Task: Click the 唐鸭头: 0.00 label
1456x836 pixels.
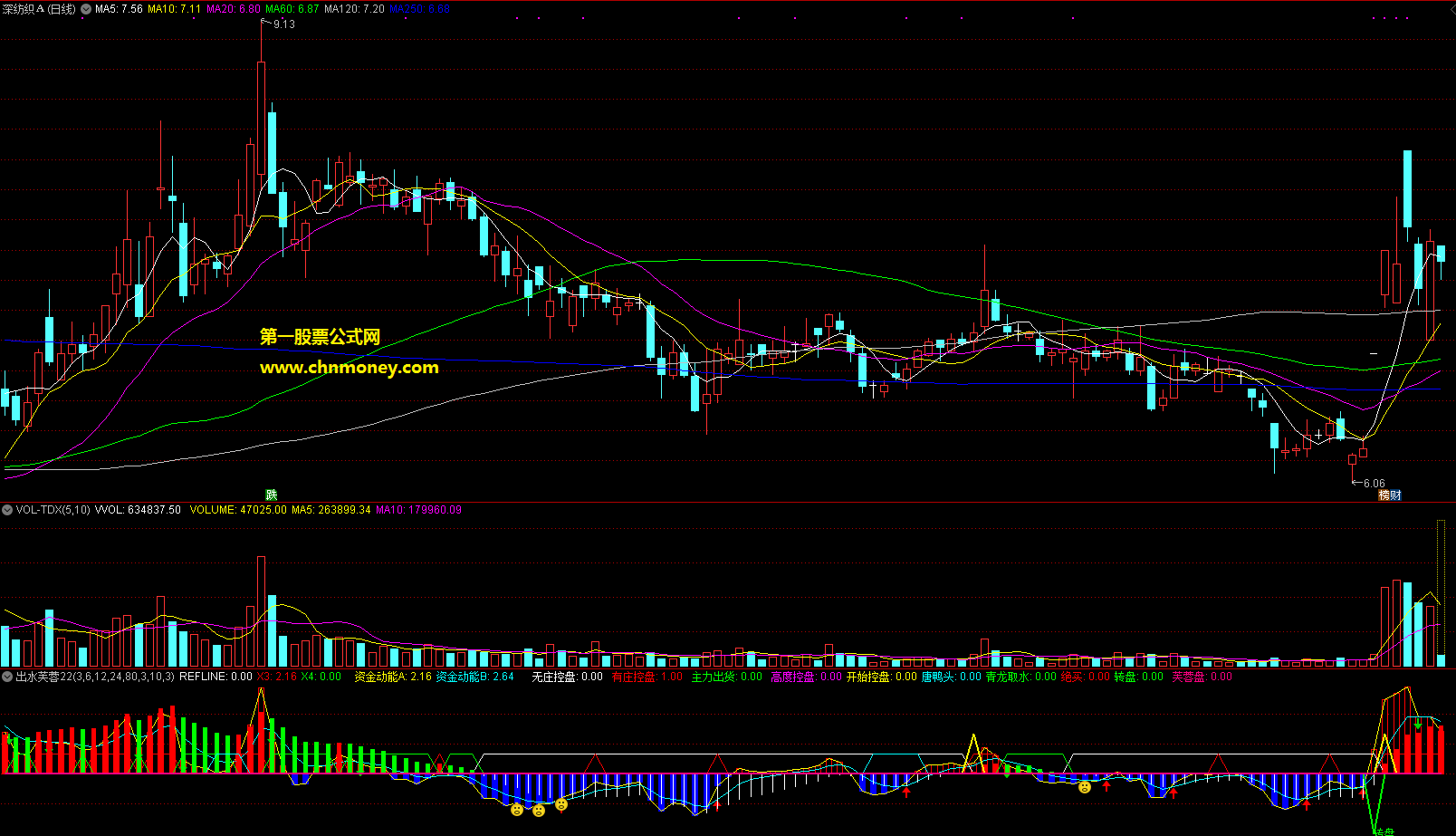Action: tap(952, 677)
